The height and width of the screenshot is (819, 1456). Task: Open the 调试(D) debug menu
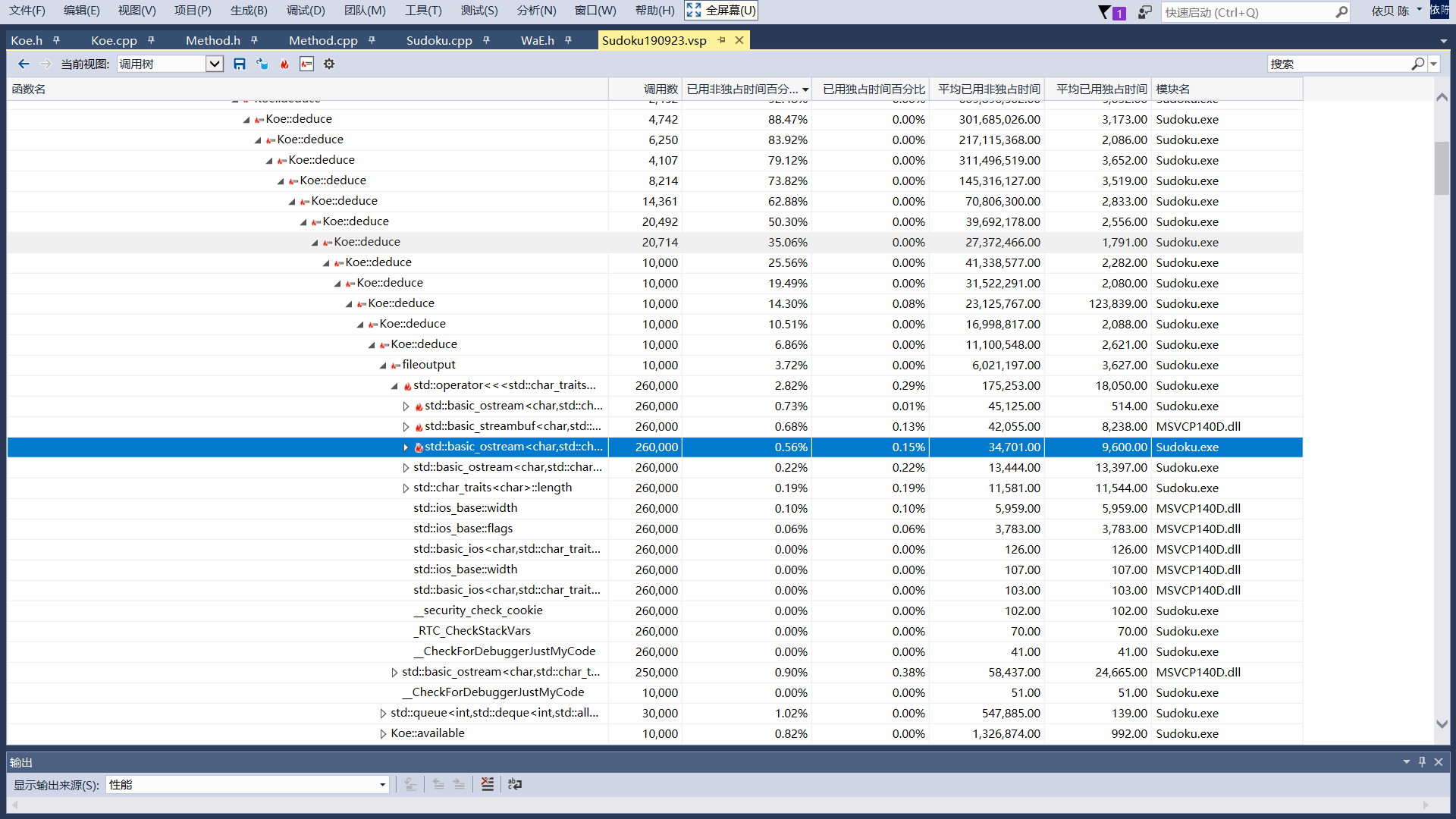[x=306, y=11]
